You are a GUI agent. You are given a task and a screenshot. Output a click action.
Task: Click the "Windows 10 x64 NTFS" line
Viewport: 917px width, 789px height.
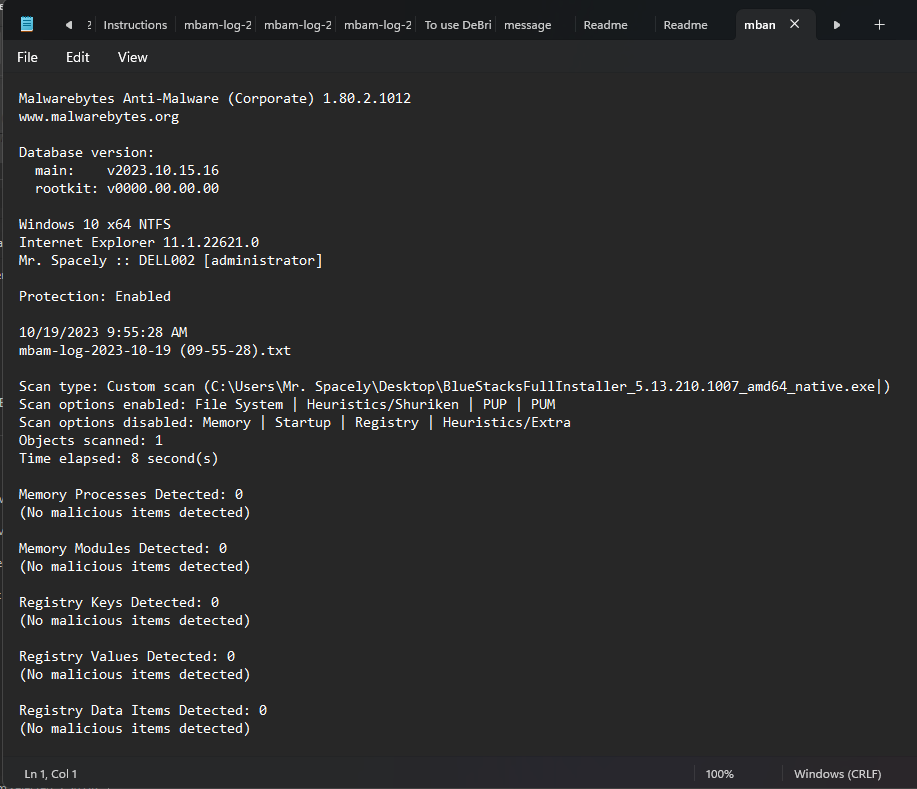[95, 225]
